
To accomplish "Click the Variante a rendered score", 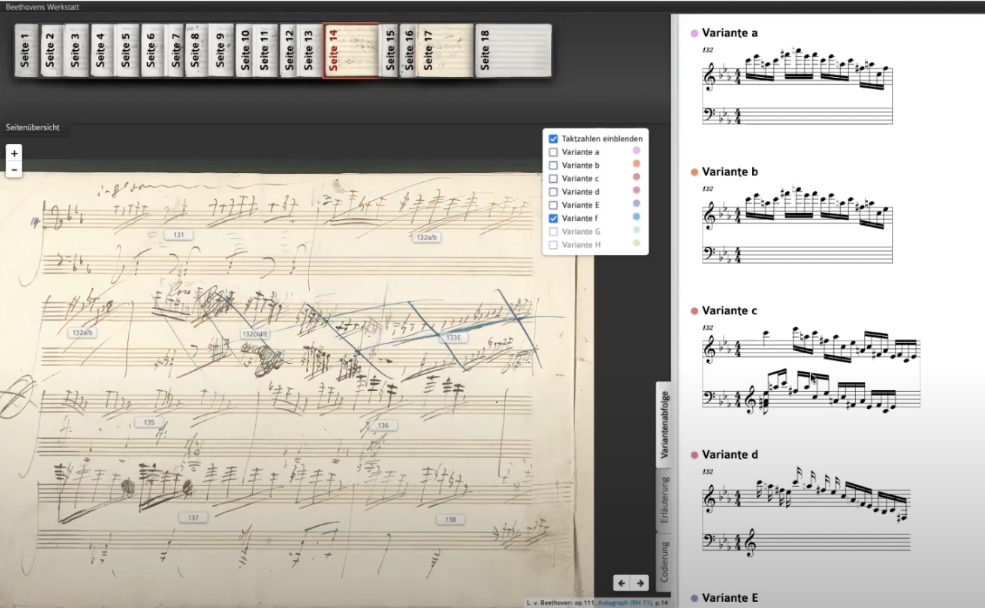I will coord(797,85).
